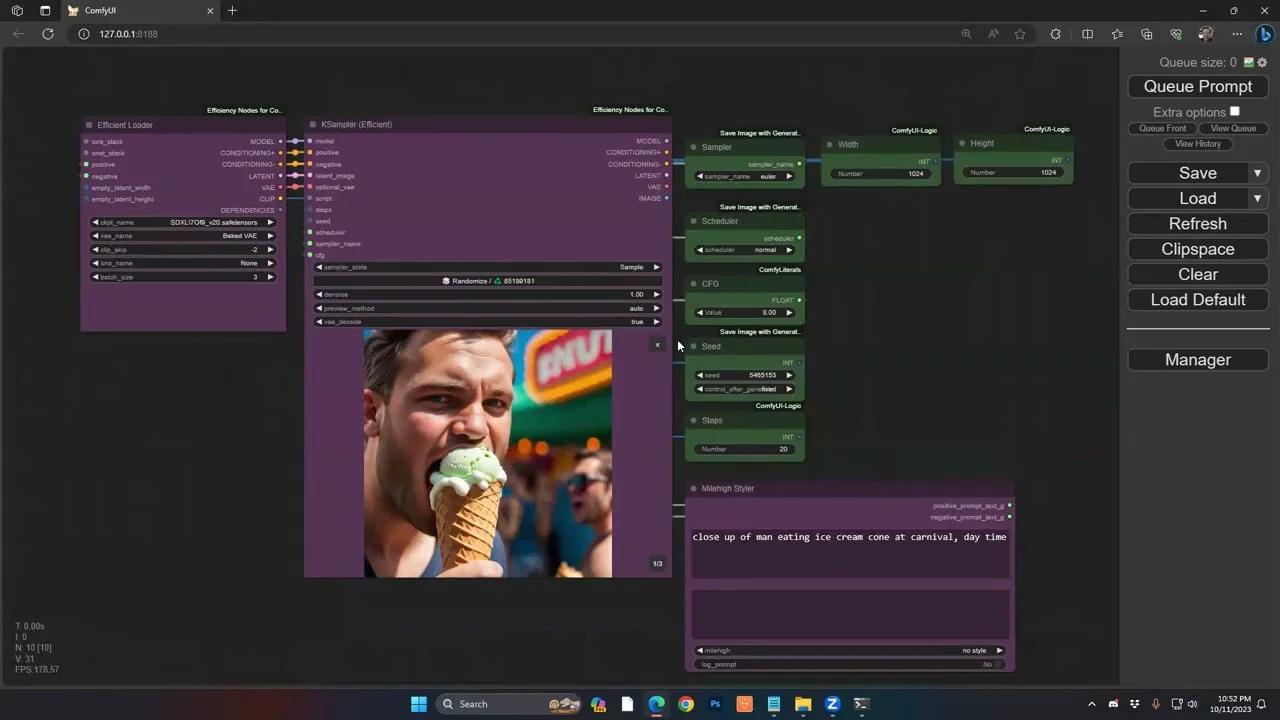Click the denoise value slider in KSampler
Screen dimensions: 1280x720
coord(487,294)
